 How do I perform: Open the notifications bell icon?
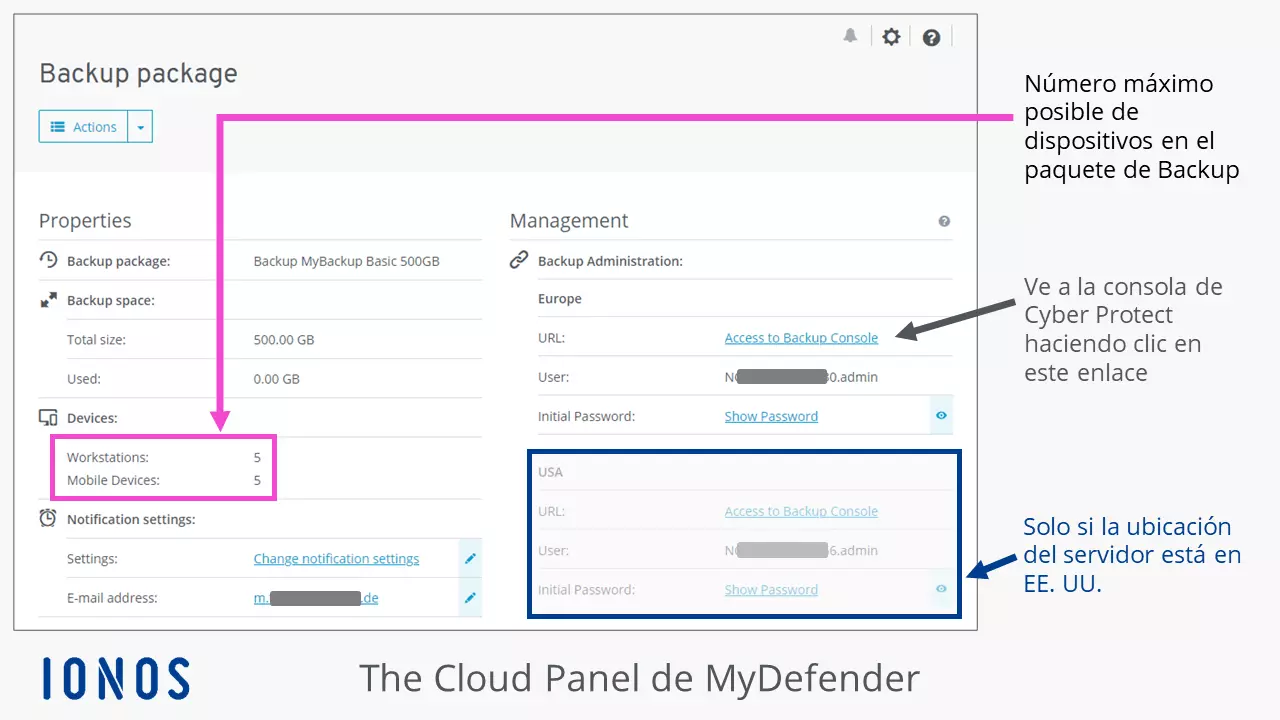coord(850,36)
